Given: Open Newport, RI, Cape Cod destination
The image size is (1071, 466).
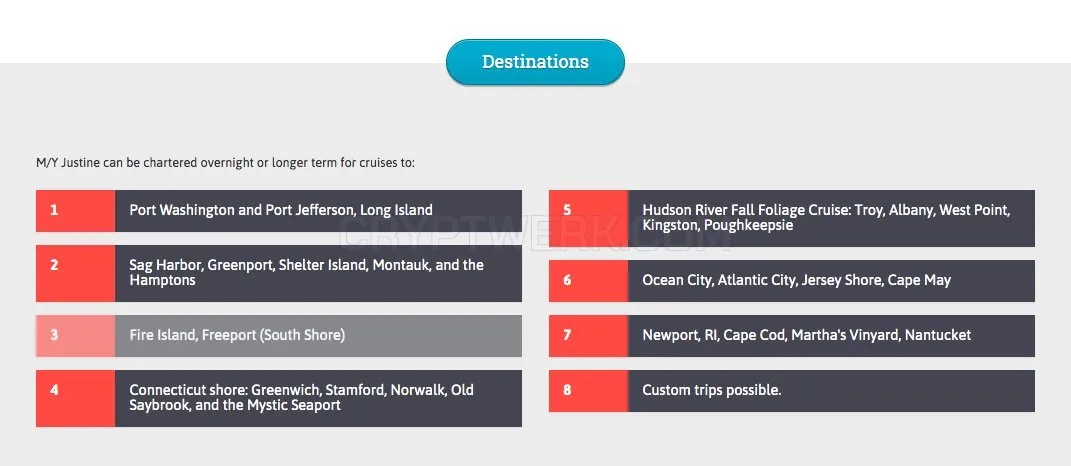Looking at the screenshot, I should [x=831, y=335].
